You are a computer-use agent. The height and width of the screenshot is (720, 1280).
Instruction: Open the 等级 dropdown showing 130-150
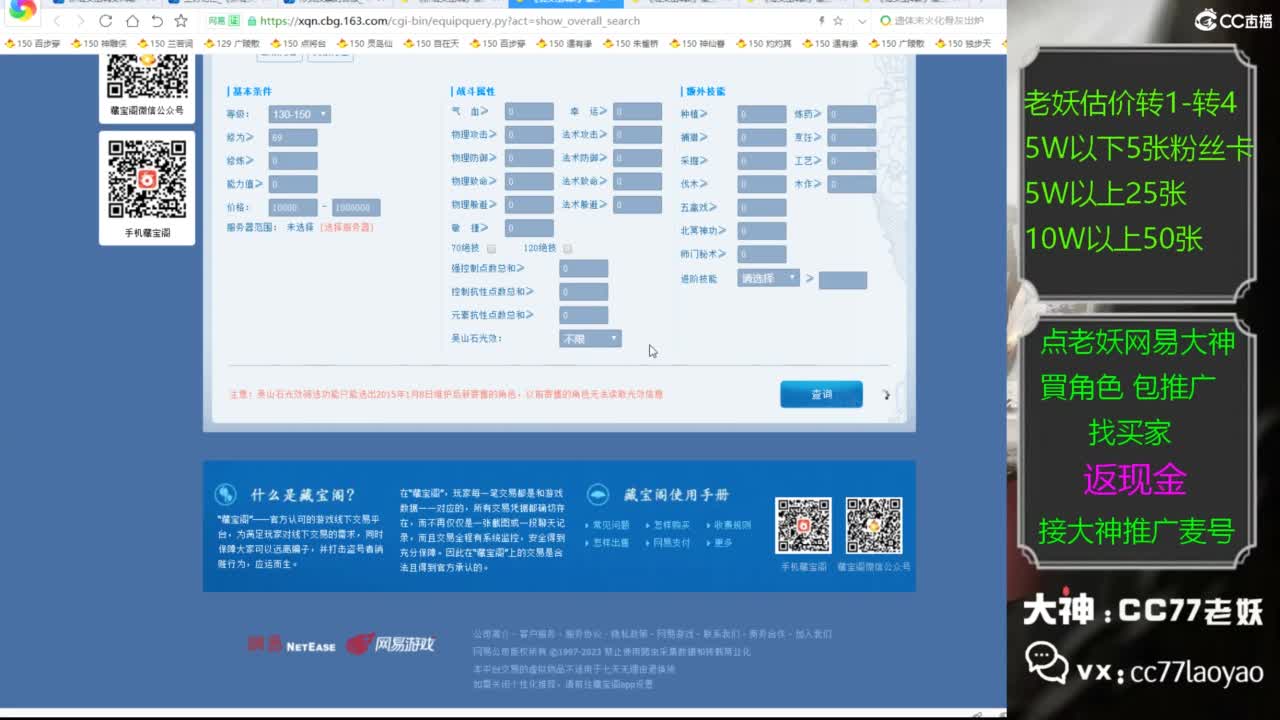pyautogui.click(x=300, y=113)
